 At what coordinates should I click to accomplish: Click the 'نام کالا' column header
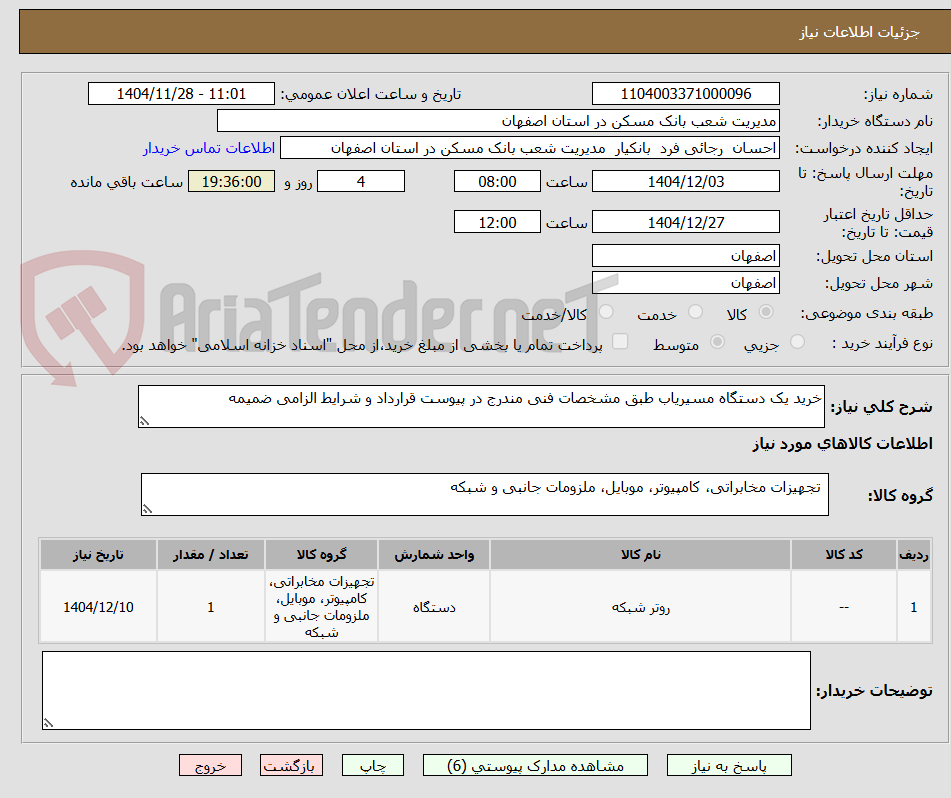[x=640, y=554]
